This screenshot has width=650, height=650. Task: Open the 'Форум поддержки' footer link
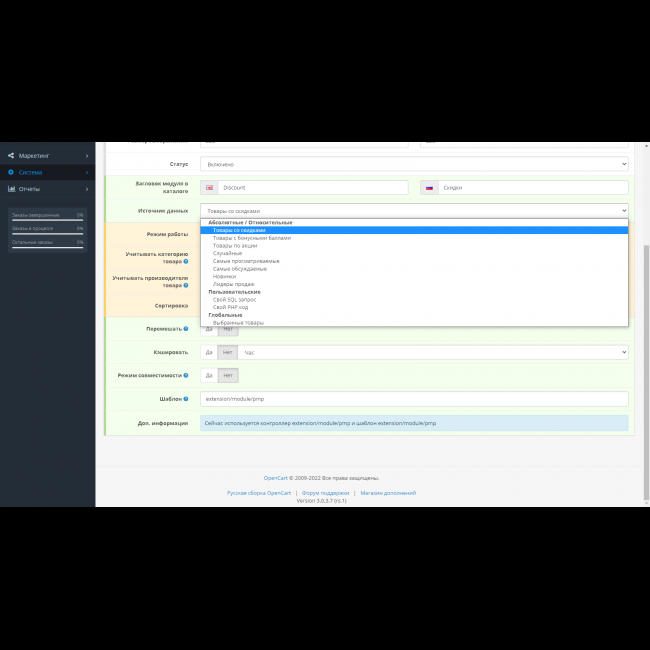click(x=325, y=493)
